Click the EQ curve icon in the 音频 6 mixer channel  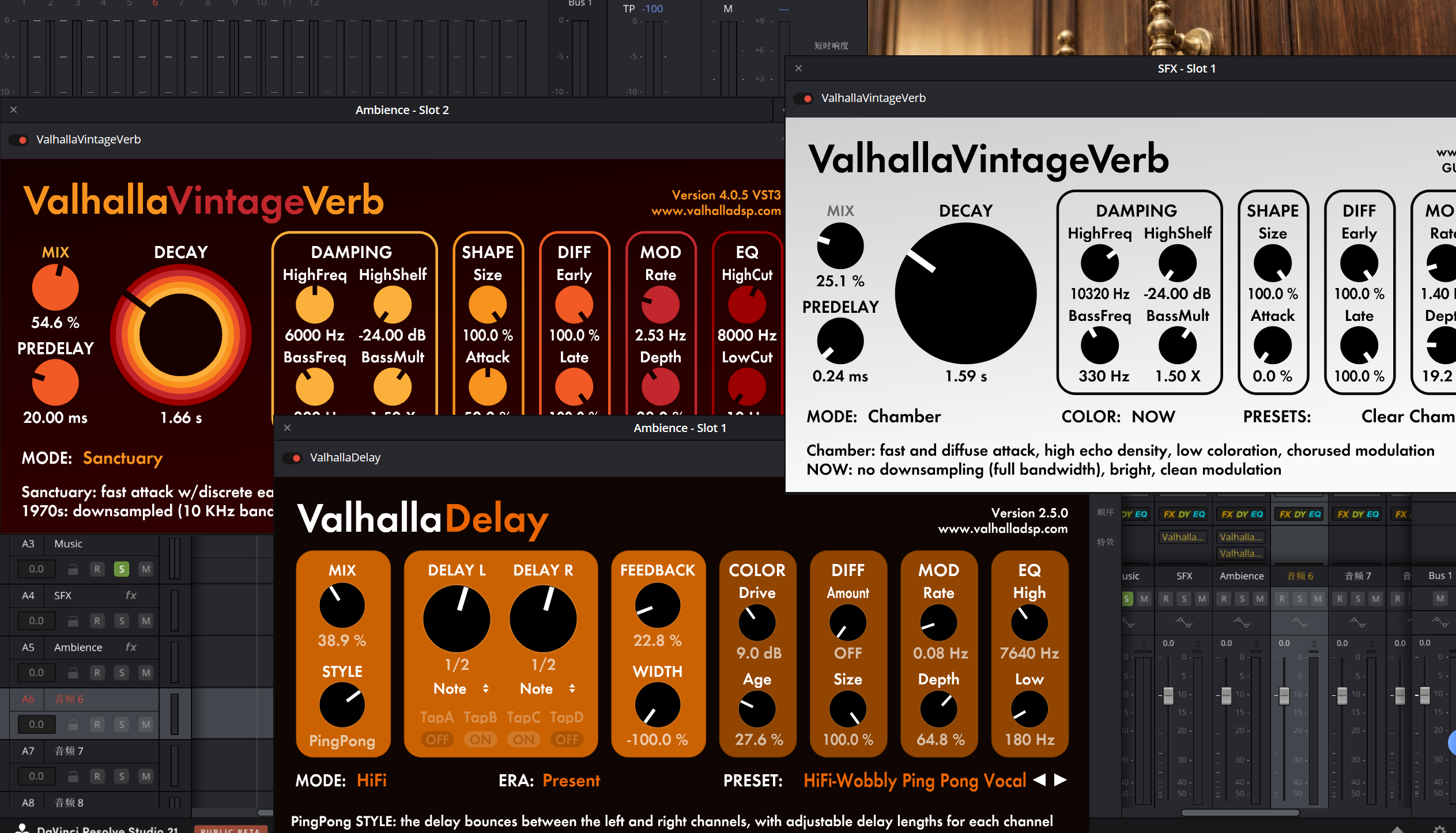[1299, 623]
